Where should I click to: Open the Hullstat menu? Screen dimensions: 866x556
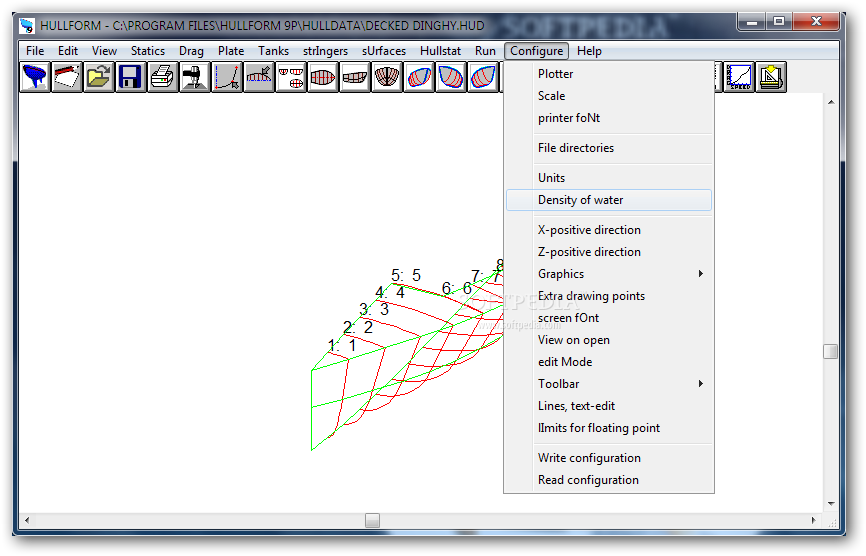click(x=440, y=51)
